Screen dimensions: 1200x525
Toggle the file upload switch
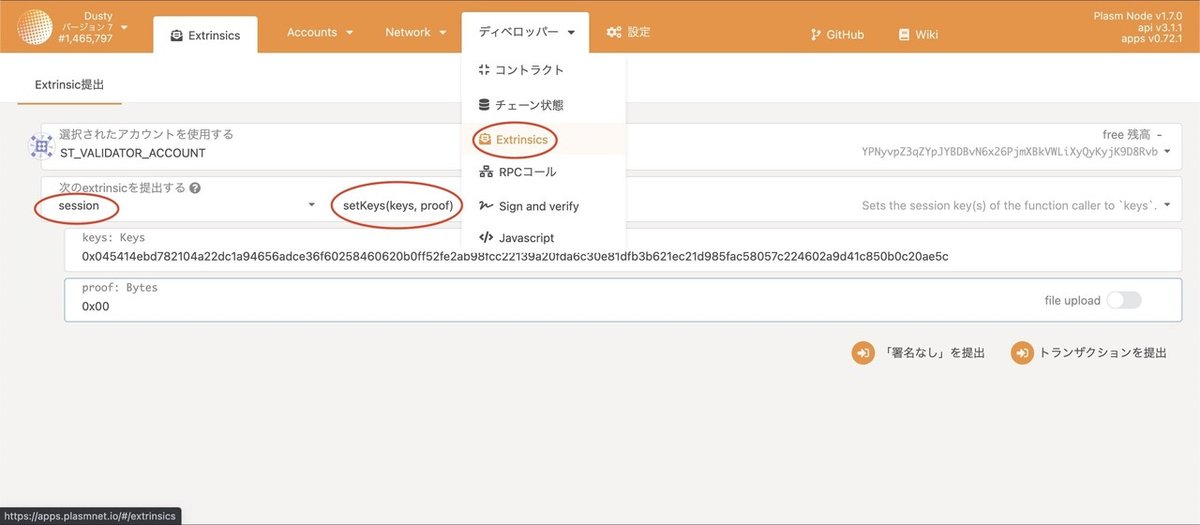click(x=1124, y=300)
